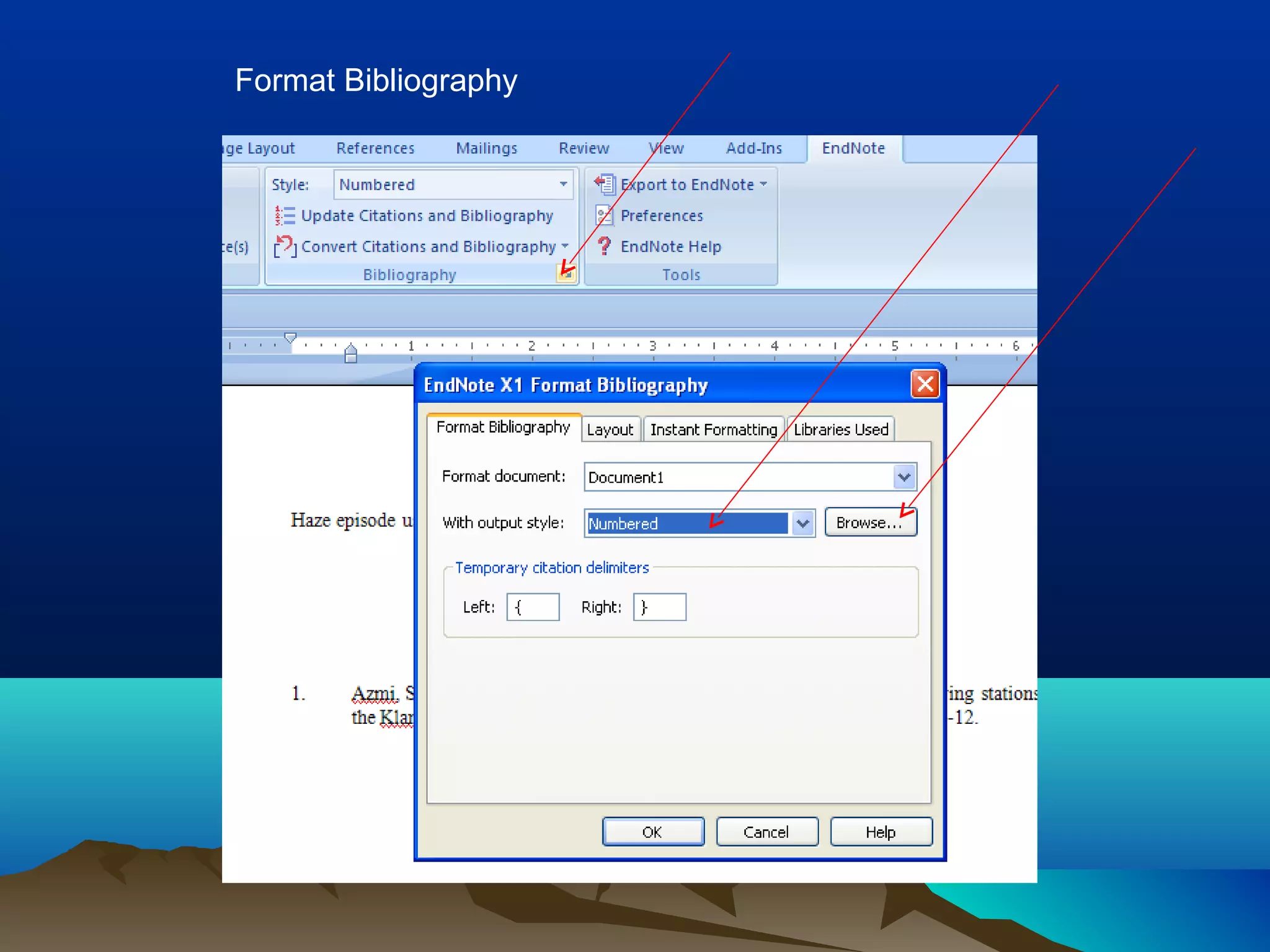Image resolution: width=1270 pixels, height=952 pixels.
Task: Open the View ribbon tab
Action: pyautogui.click(x=666, y=149)
